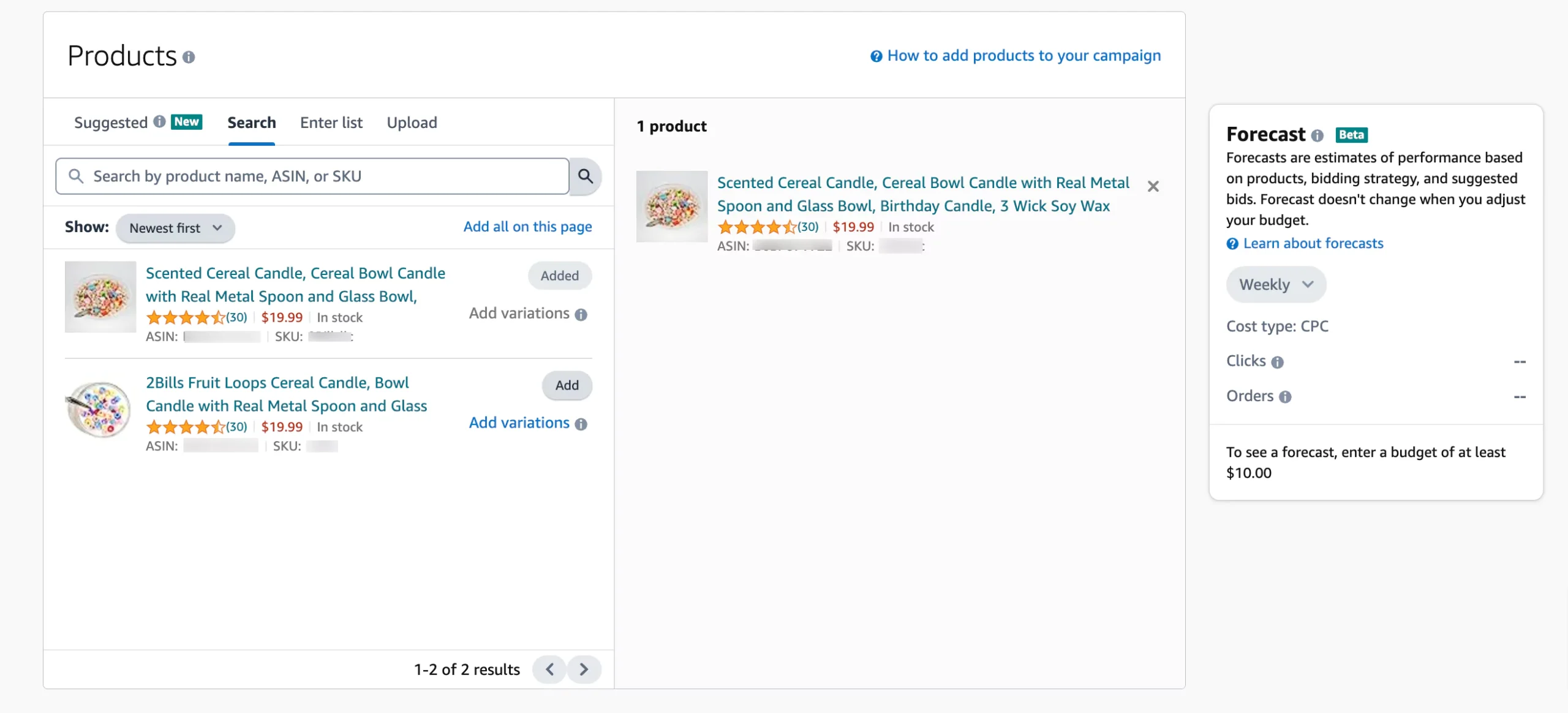Switch to the Suggested tab
The height and width of the screenshot is (713, 1568).
click(x=111, y=123)
